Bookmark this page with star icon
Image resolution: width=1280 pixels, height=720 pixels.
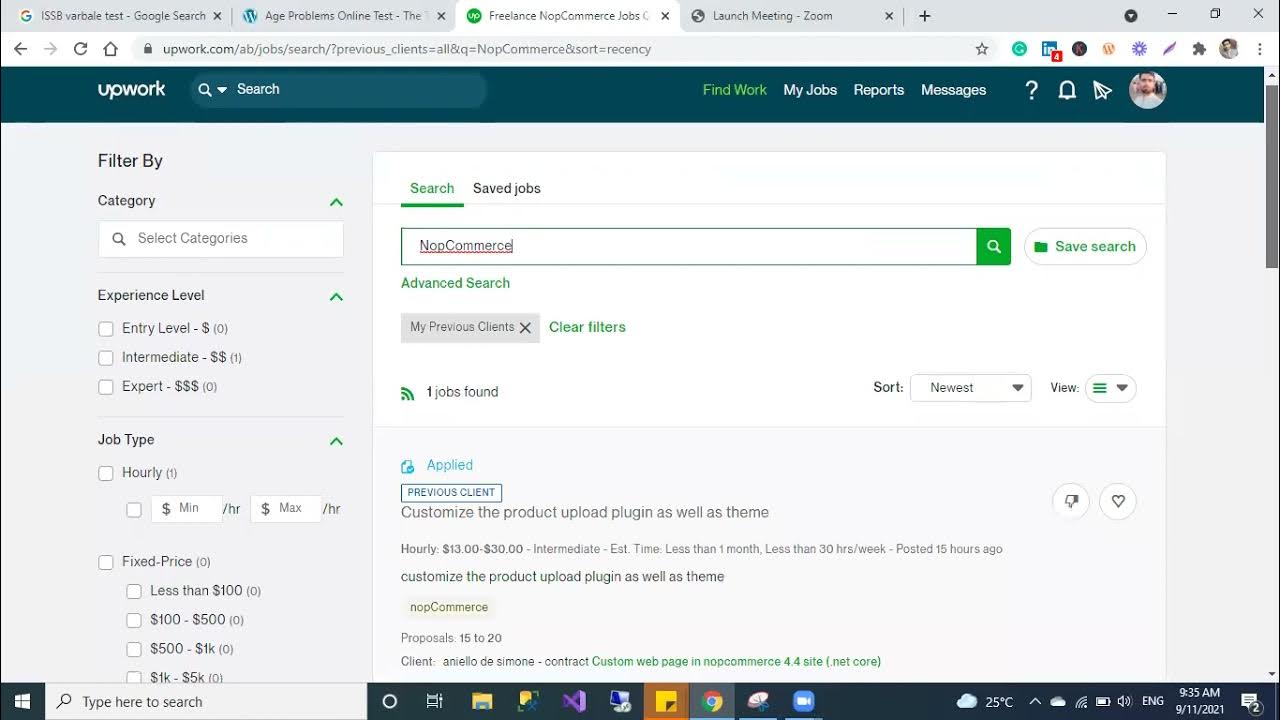point(981,49)
